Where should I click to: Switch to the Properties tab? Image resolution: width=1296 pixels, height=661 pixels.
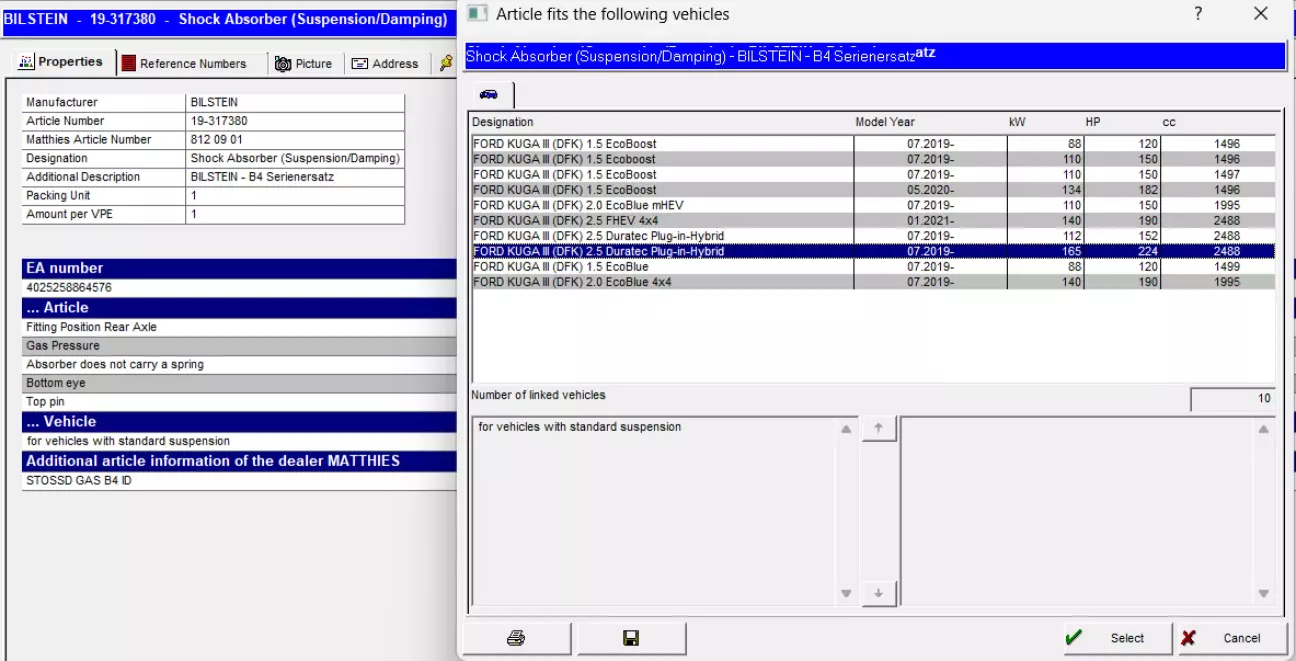(x=62, y=62)
